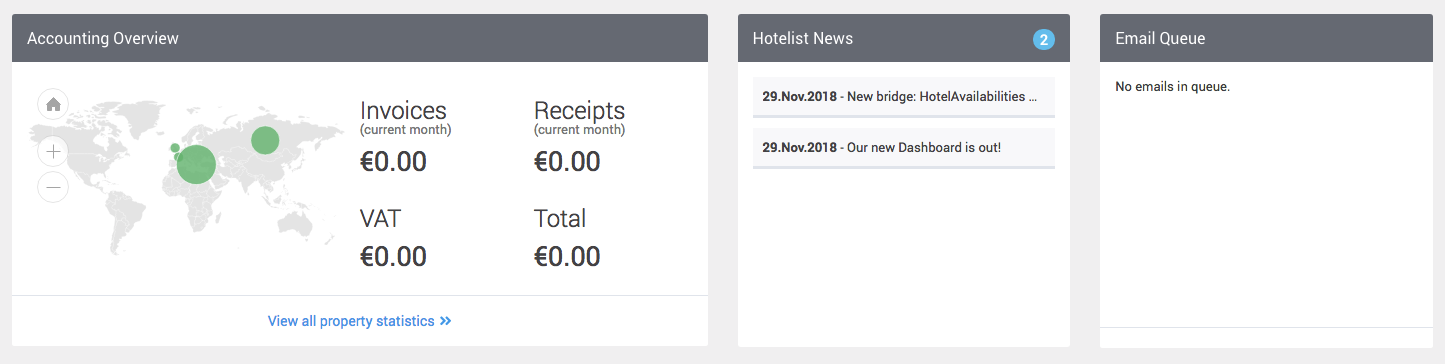Zoom out on the map with minus button
The height and width of the screenshot is (364, 1445).
click(53, 187)
